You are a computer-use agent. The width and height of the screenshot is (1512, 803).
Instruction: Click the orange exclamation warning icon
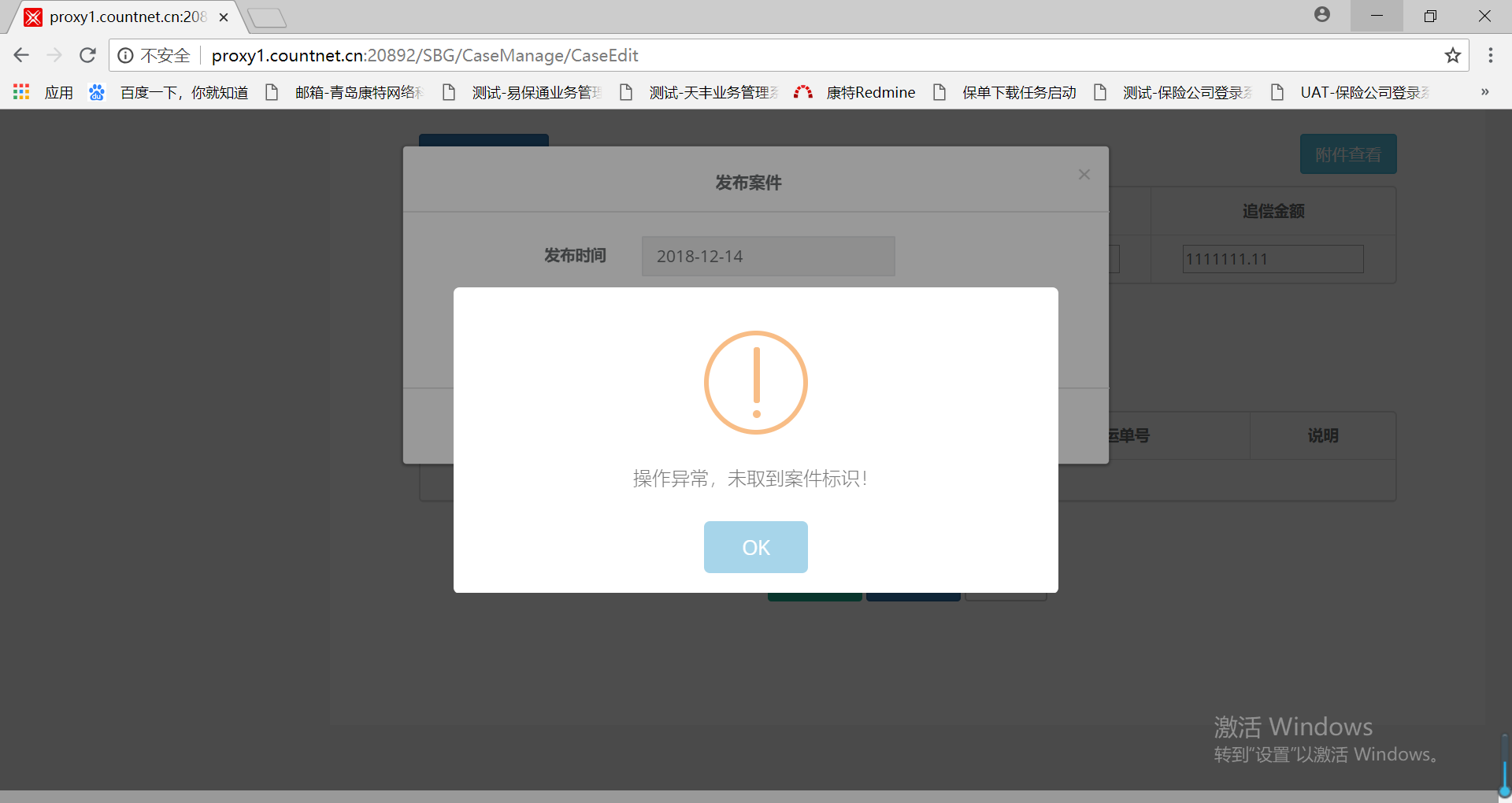pos(756,383)
